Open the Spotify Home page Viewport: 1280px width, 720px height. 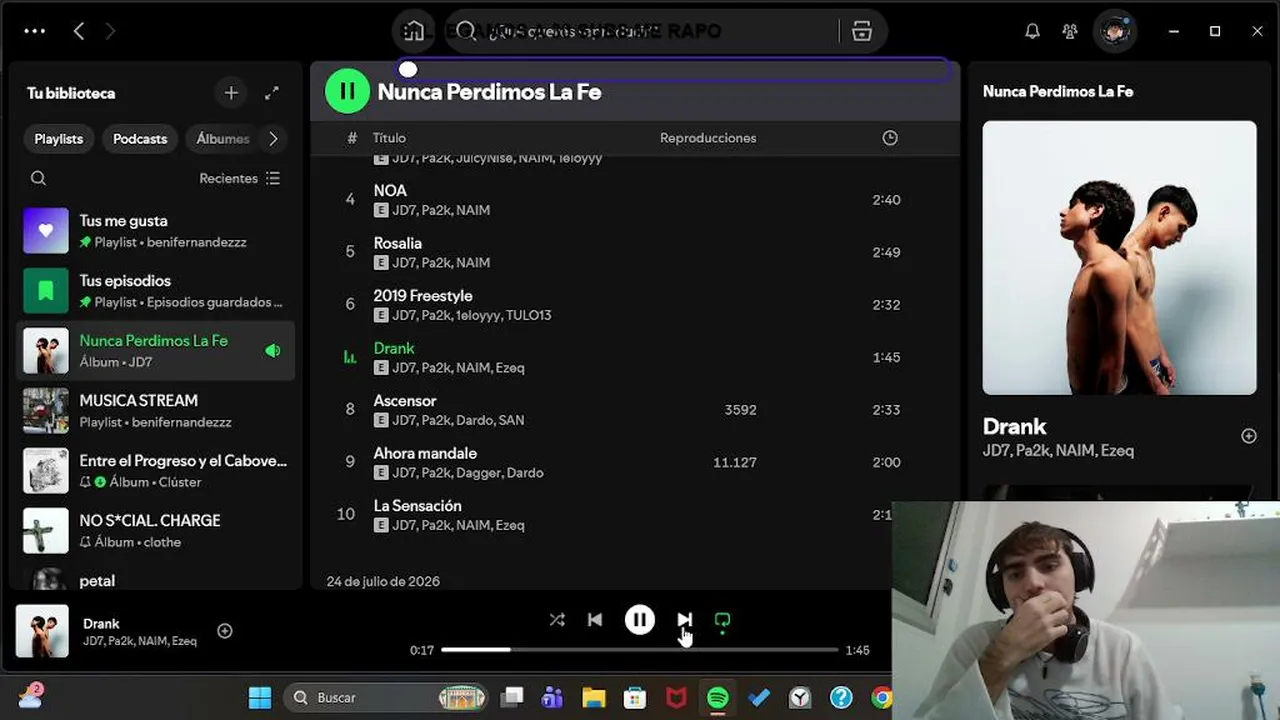coord(413,31)
